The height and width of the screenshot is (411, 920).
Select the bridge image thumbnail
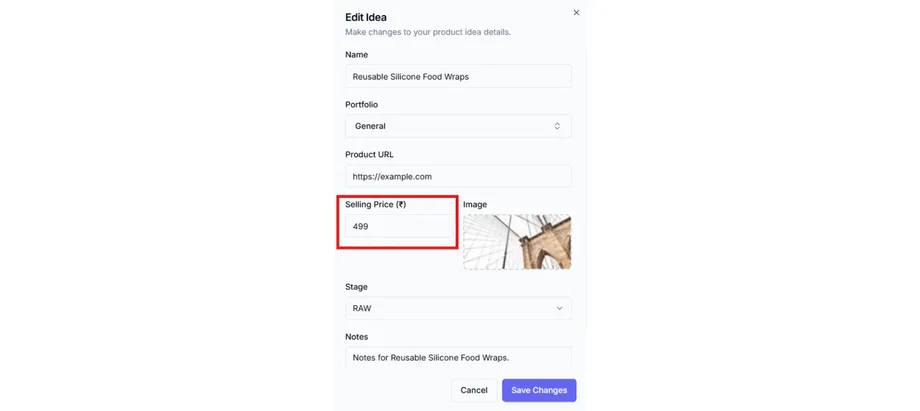(517, 242)
